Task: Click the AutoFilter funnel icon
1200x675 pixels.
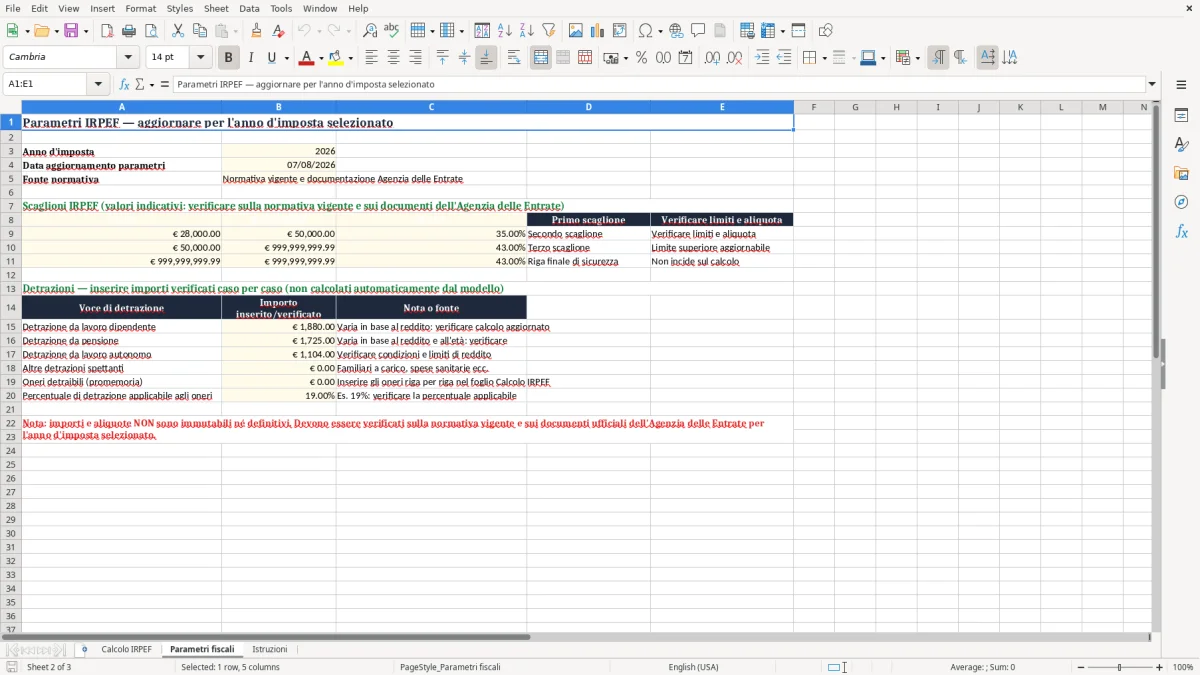Action: (549, 31)
